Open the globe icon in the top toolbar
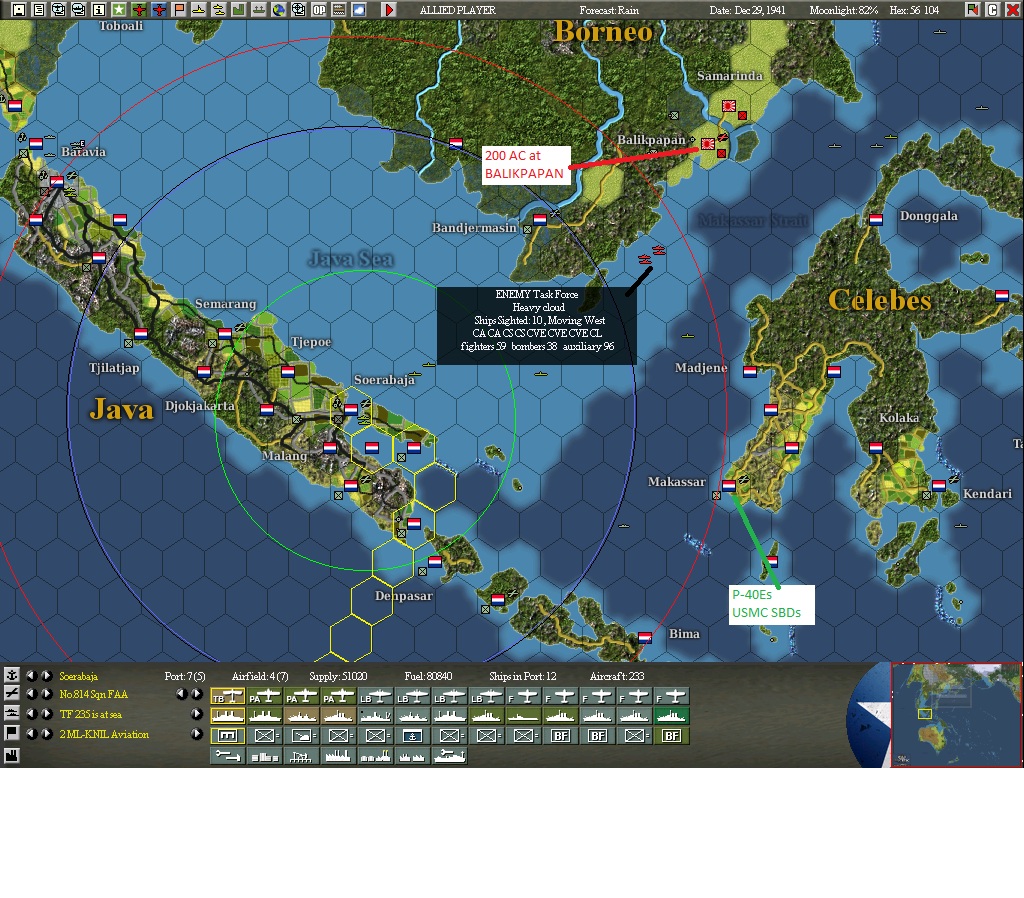 click(279, 10)
